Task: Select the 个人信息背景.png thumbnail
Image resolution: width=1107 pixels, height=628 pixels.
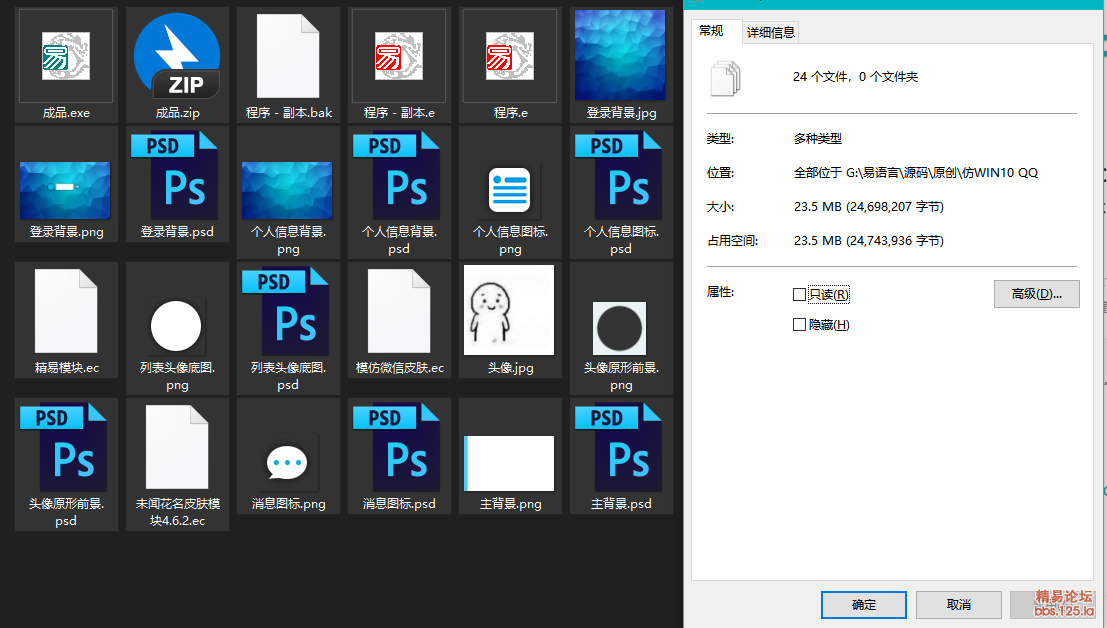Action: 288,190
